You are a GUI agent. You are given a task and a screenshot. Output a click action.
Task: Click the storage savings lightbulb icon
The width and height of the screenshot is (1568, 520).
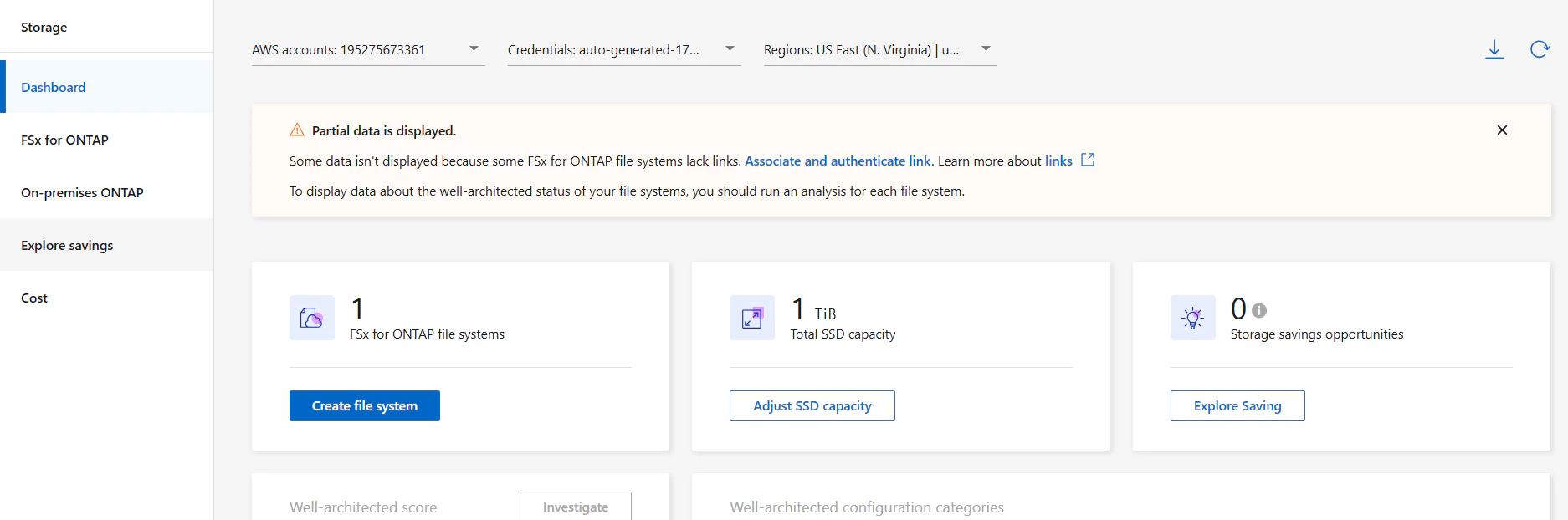[1193, 318]
